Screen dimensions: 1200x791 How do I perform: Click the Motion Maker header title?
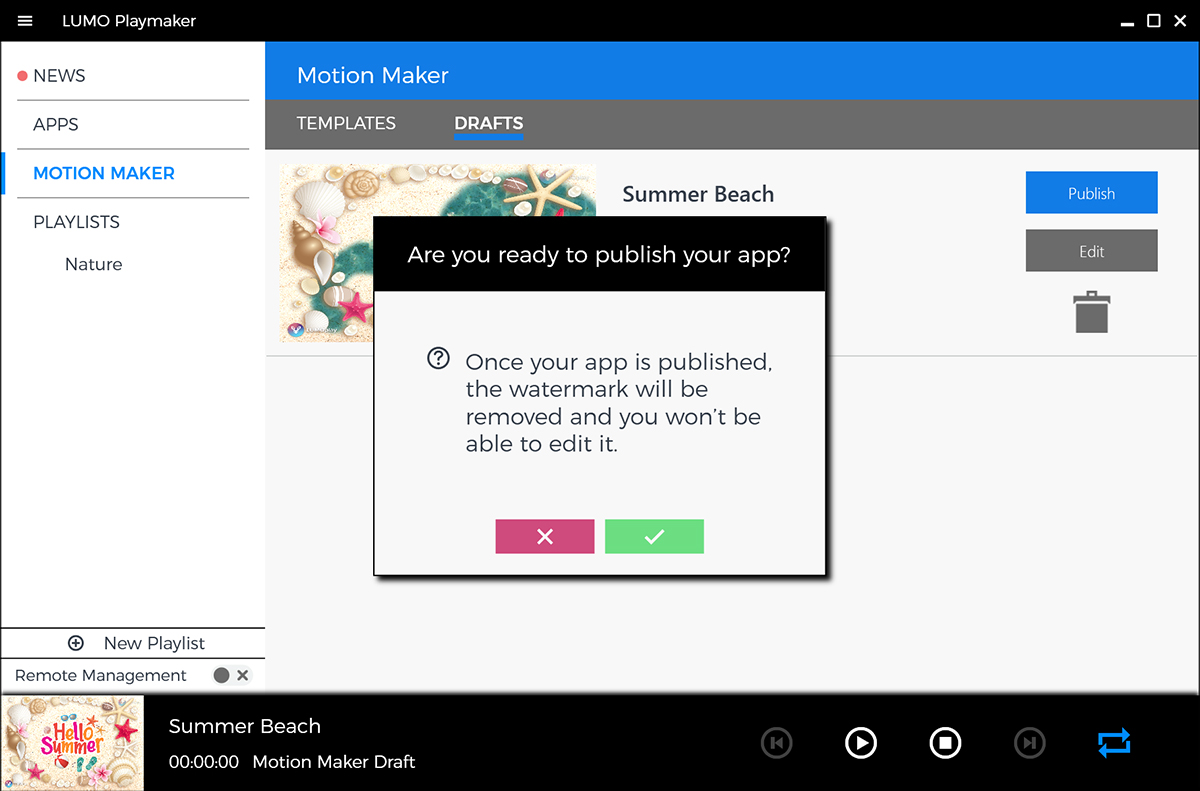(x=373, y=76)
